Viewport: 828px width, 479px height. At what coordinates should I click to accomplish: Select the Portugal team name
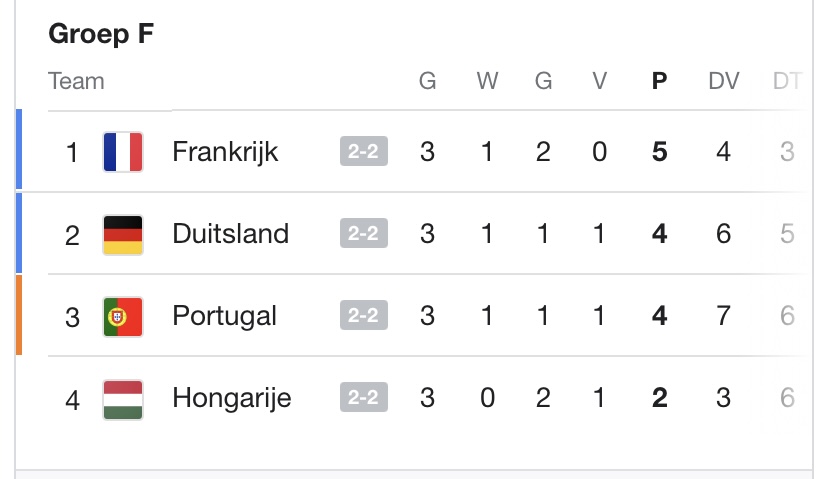click(224, 317)
